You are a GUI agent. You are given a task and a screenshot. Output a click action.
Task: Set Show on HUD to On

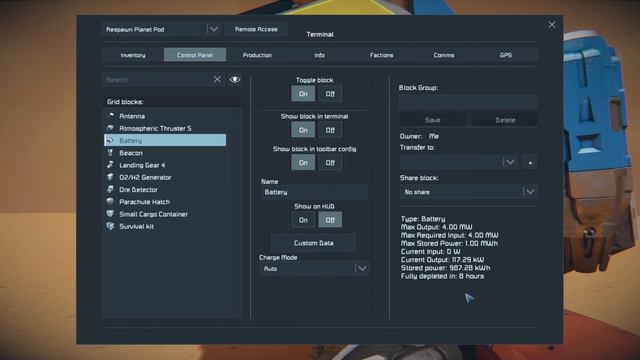pos(303,220)
